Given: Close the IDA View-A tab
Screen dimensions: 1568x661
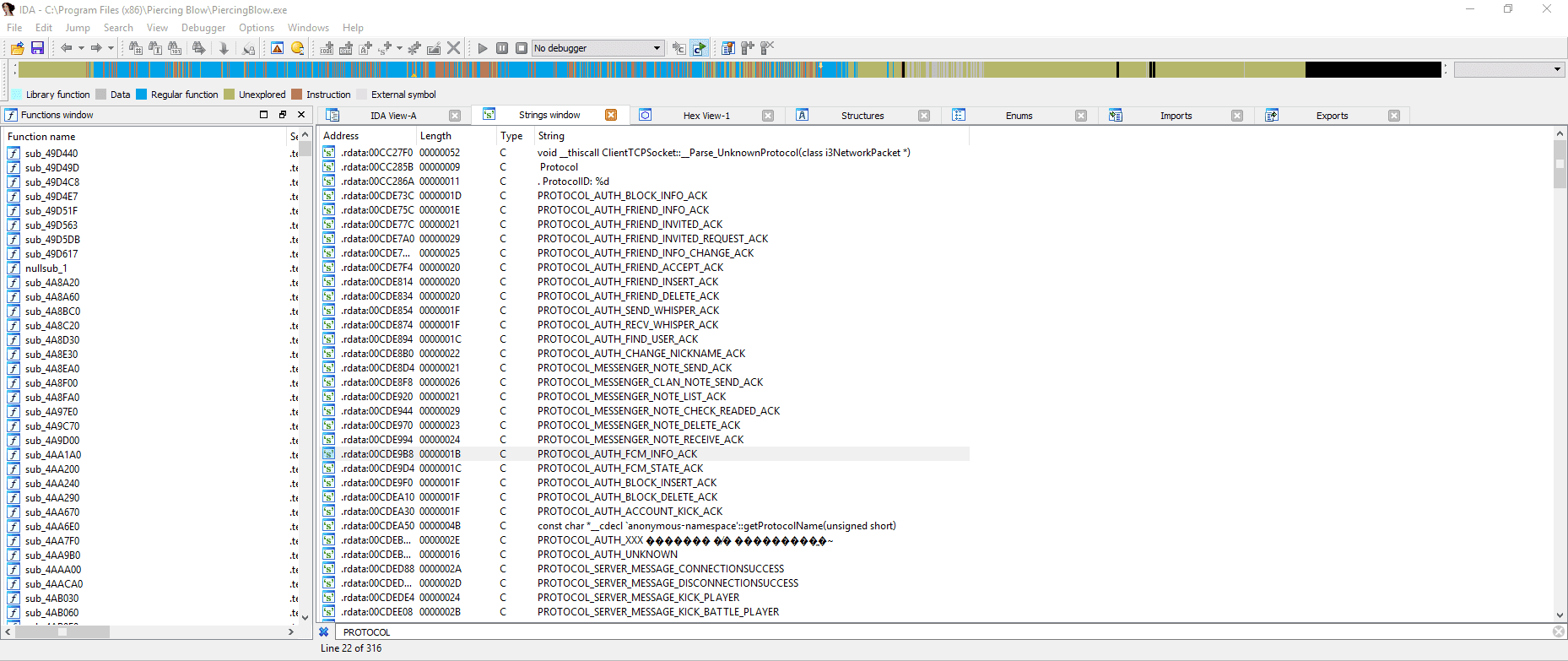Looking at the screenshot, I should coord(455,116).
